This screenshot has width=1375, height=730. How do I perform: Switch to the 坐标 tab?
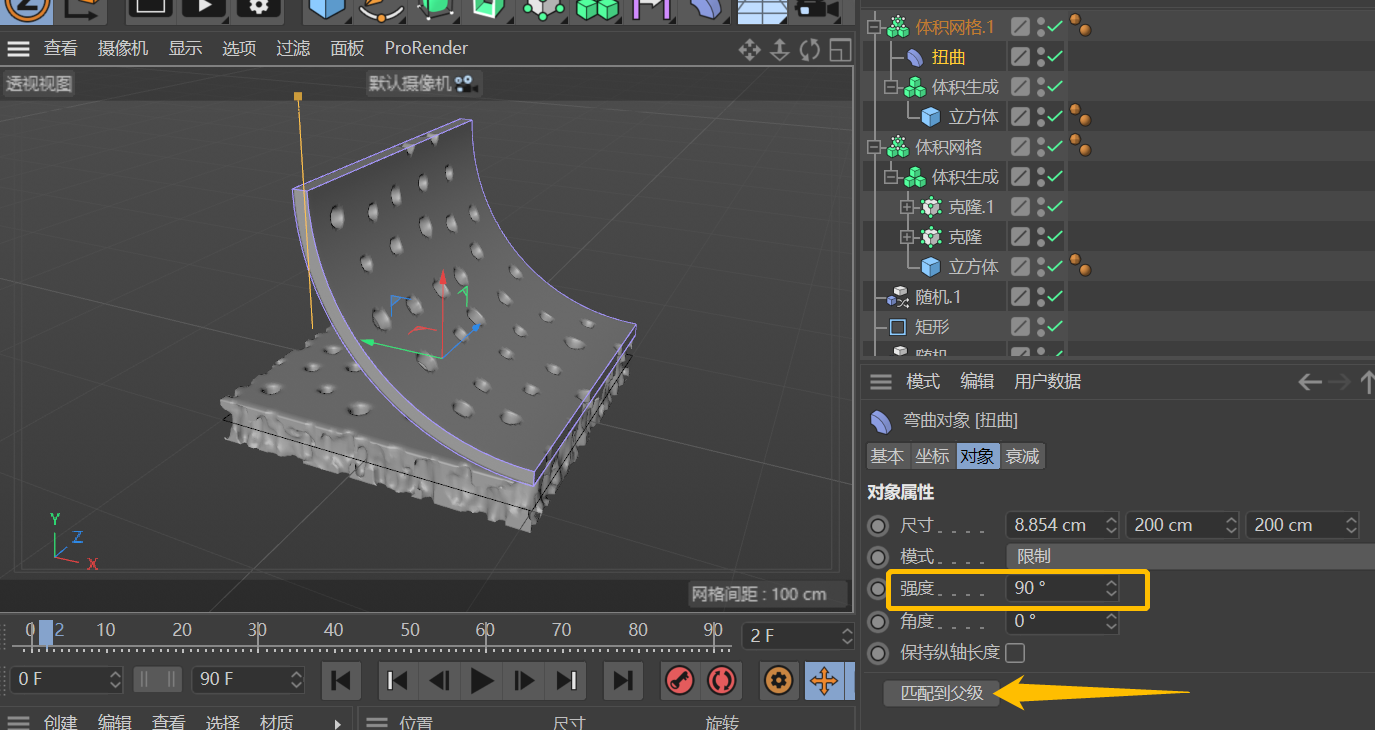(932, 456)
